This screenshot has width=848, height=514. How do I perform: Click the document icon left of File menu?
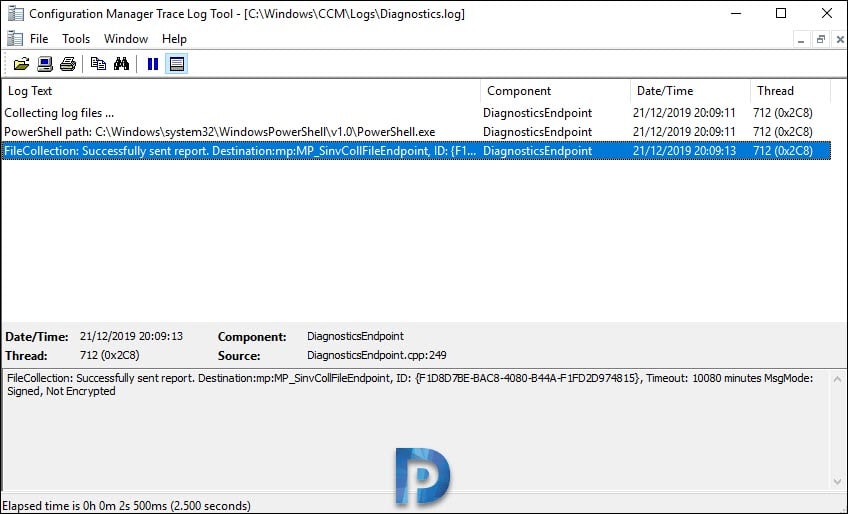click(x=15, y=38)
